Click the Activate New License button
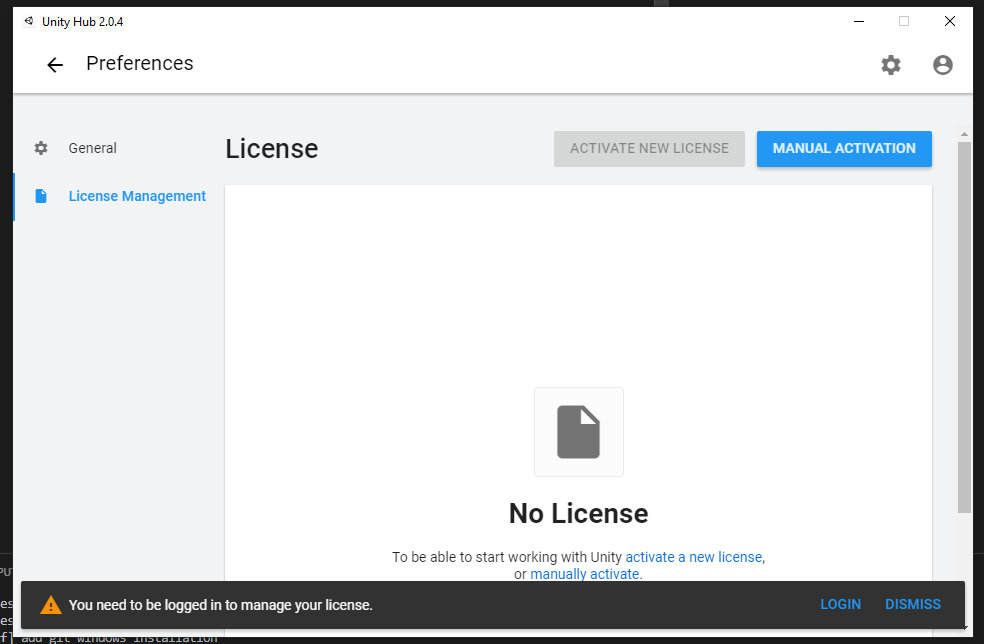 click(649, 149)
